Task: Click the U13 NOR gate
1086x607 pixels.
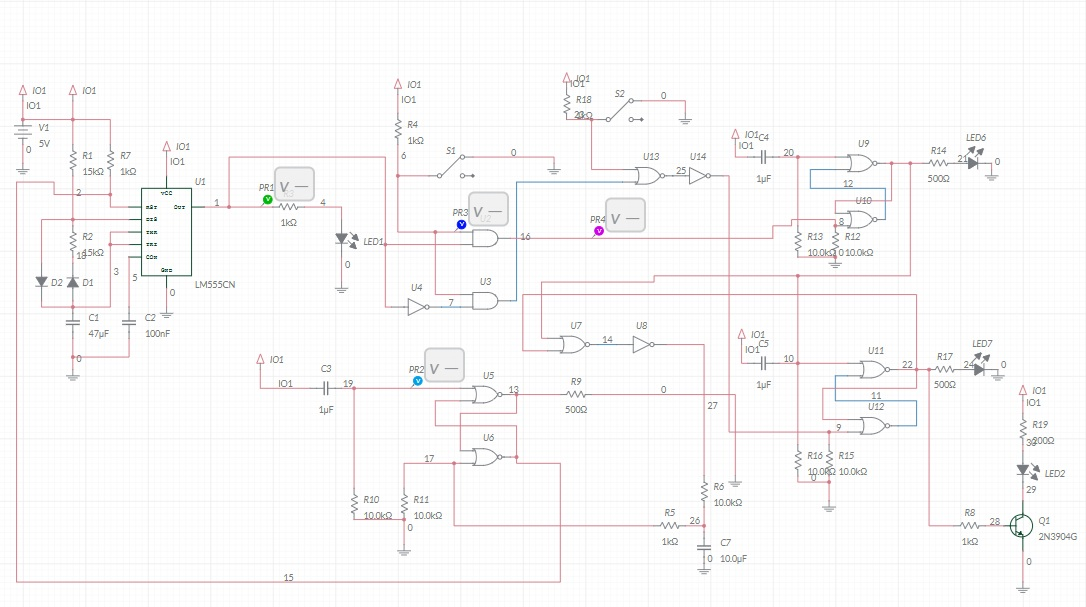Action: pos(650,176)
